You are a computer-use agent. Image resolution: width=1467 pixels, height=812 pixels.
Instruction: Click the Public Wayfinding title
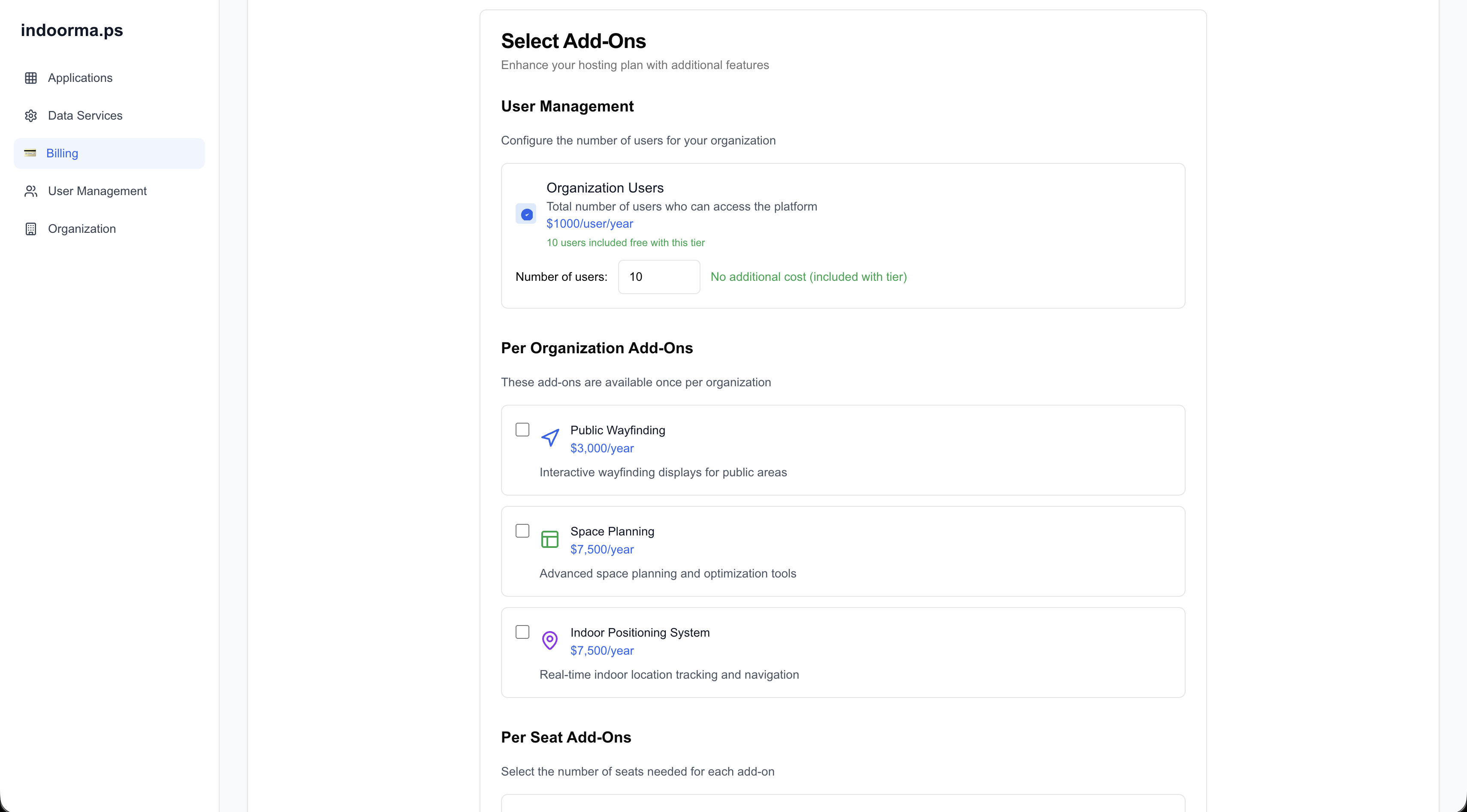[x=617, y=430]
